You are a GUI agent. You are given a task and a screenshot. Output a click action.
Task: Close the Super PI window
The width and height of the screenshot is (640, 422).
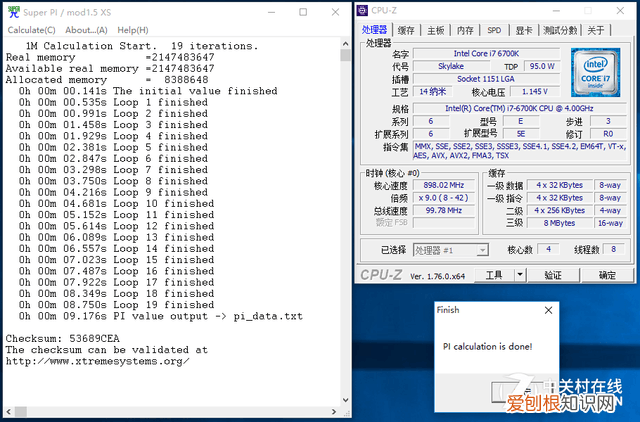(336, 10)
